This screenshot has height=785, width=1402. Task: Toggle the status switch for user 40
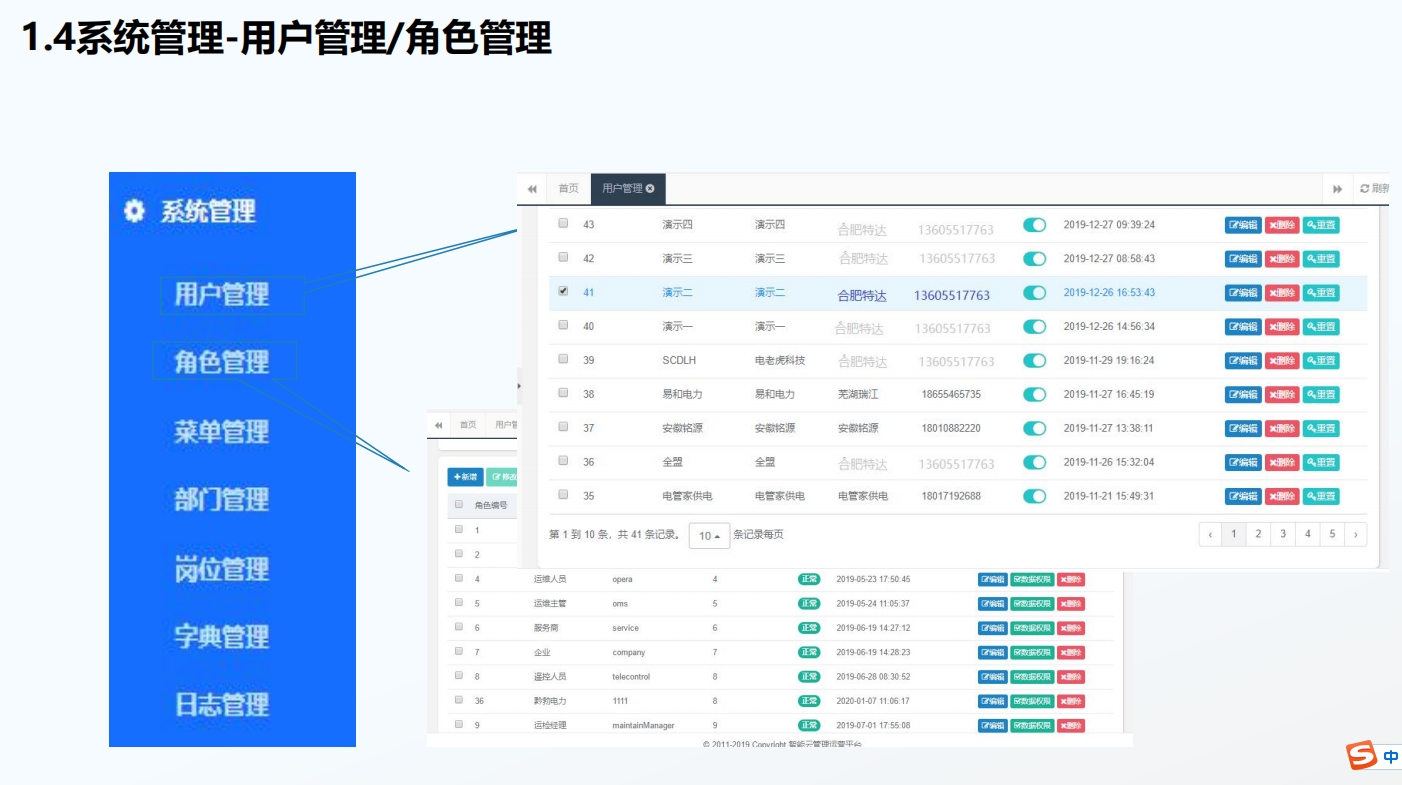tap(1034, 327)
